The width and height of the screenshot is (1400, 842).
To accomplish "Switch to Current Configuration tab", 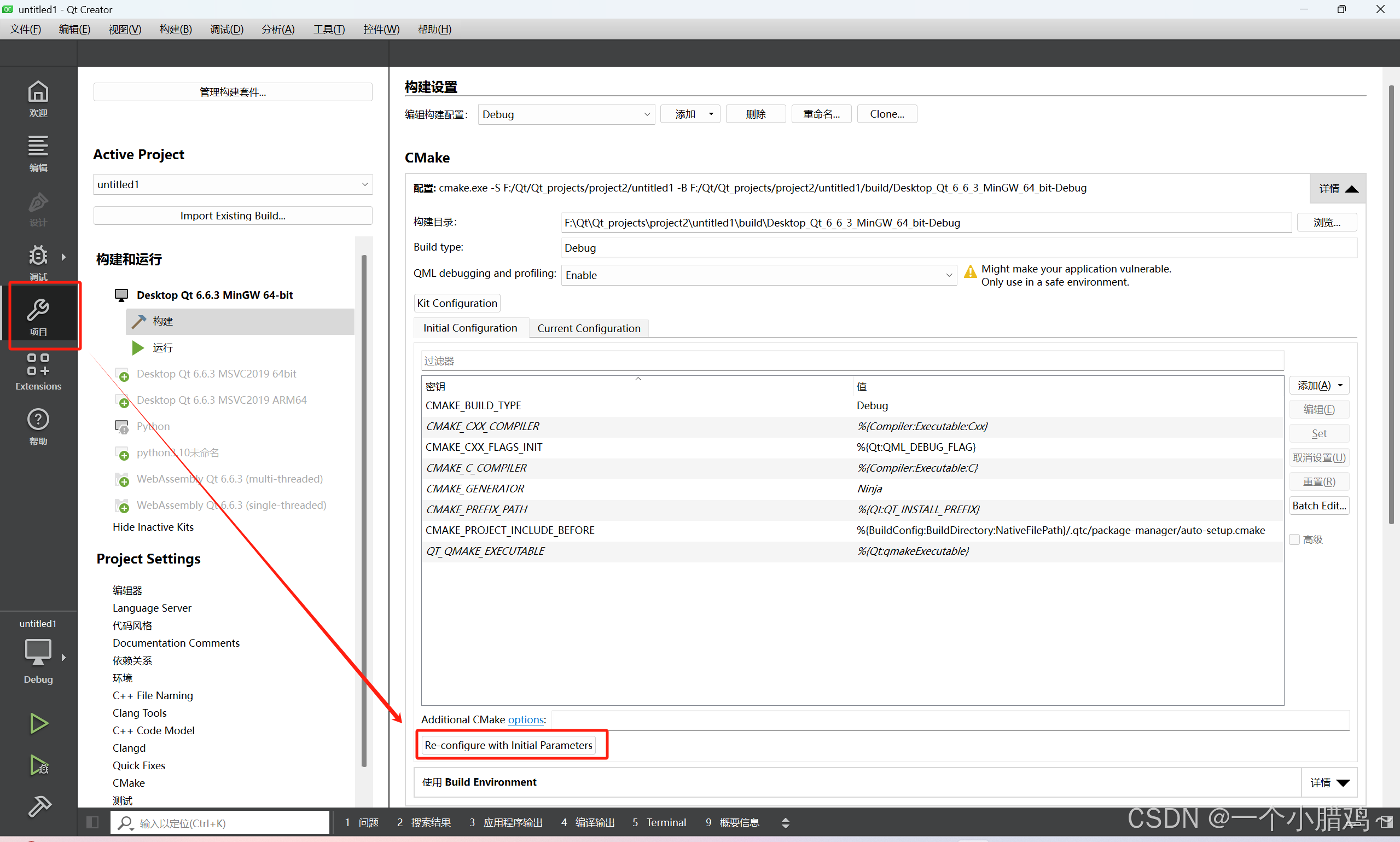I will pos(589,328).
